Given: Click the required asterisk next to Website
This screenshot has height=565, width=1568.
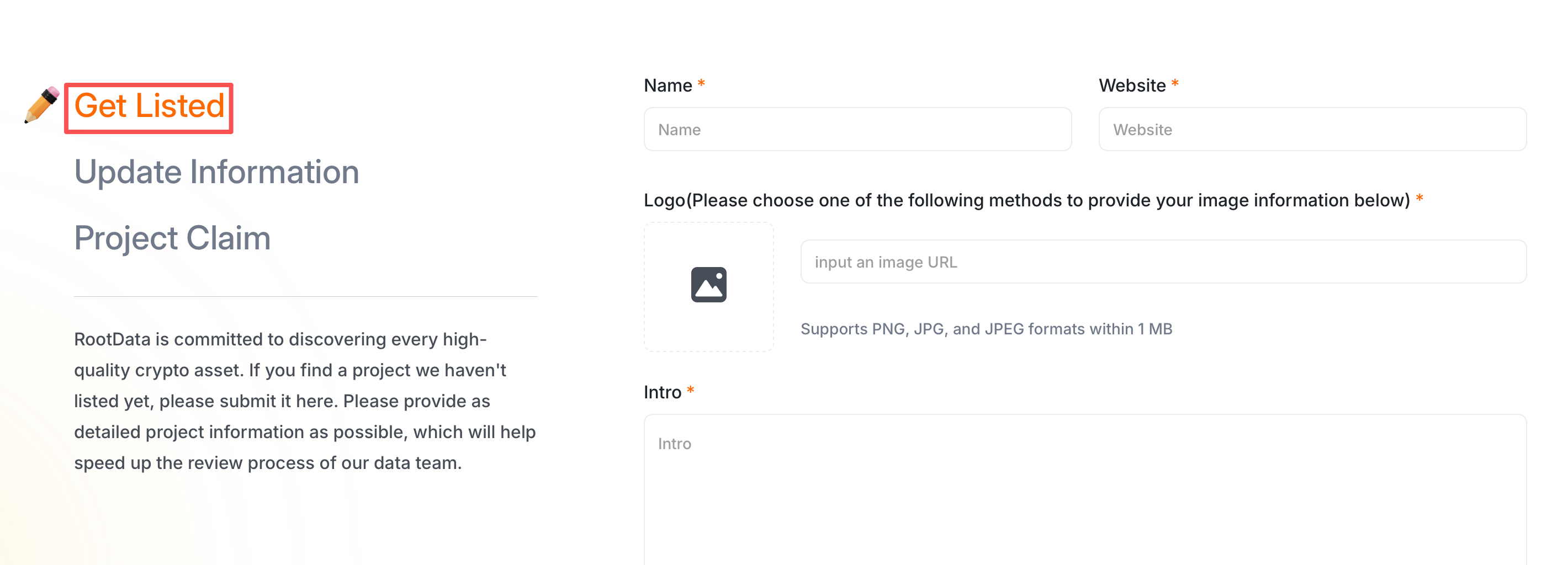Looking at the screenshot, I should coord(1175,83).
